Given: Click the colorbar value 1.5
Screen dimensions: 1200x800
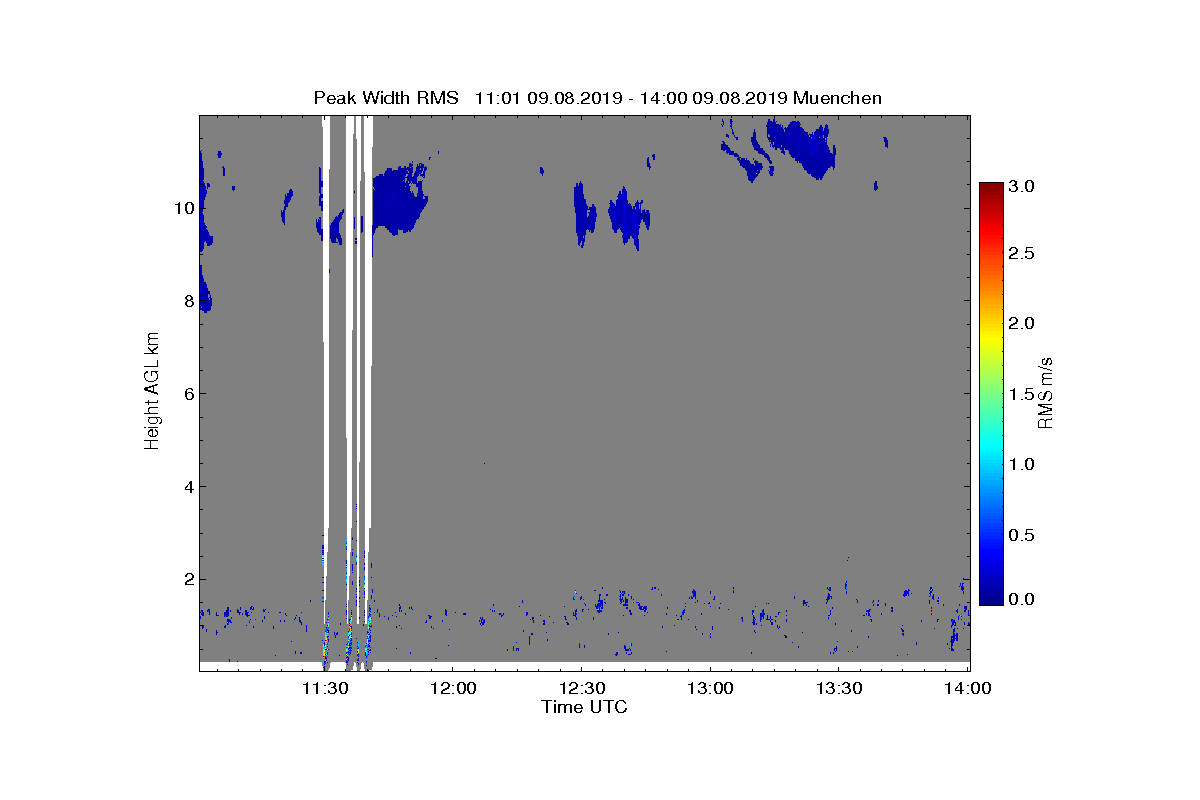Looking at the screenshot, I should [1022, 394].
